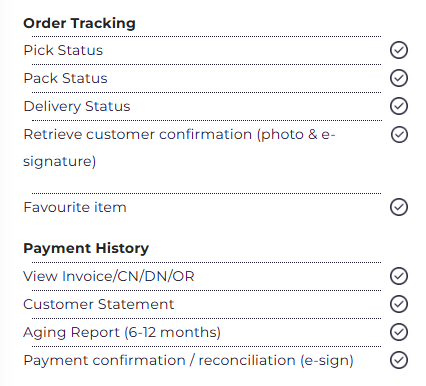This screenshot has width=426, height=386.
Task: Click the checkmark icon beside Favourite item
Action: (x=399, y=207)
